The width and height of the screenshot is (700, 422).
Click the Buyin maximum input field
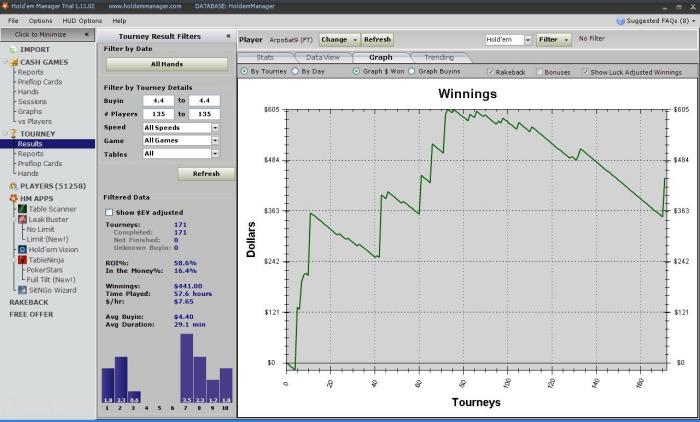click(x=204, y=101)
